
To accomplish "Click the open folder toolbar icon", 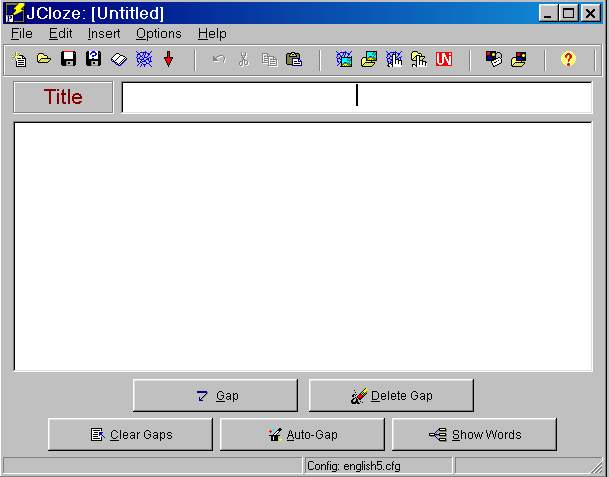I will [44, 59].
